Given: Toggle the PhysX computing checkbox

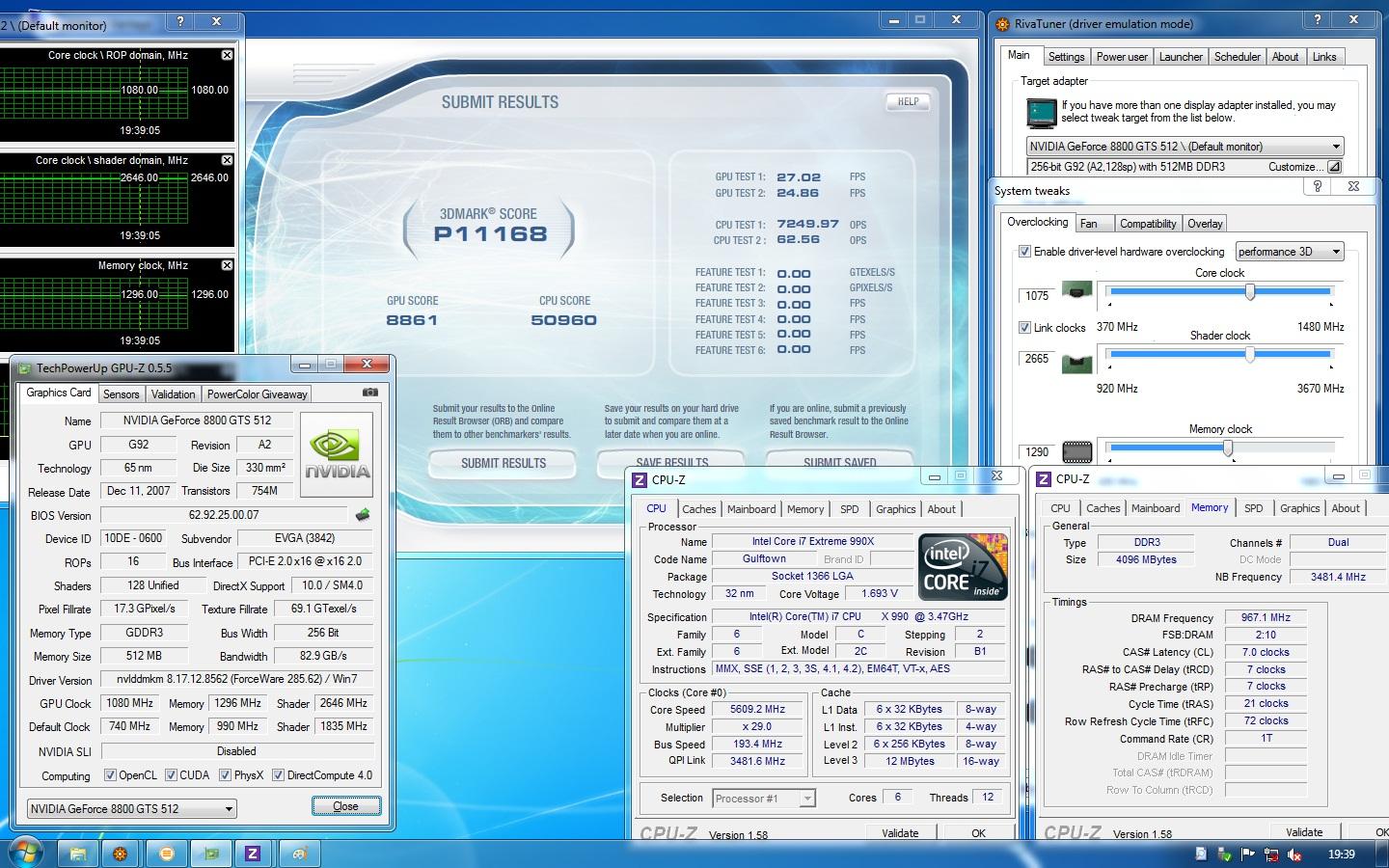Looking at the screenshot, I should pos(225,775).
